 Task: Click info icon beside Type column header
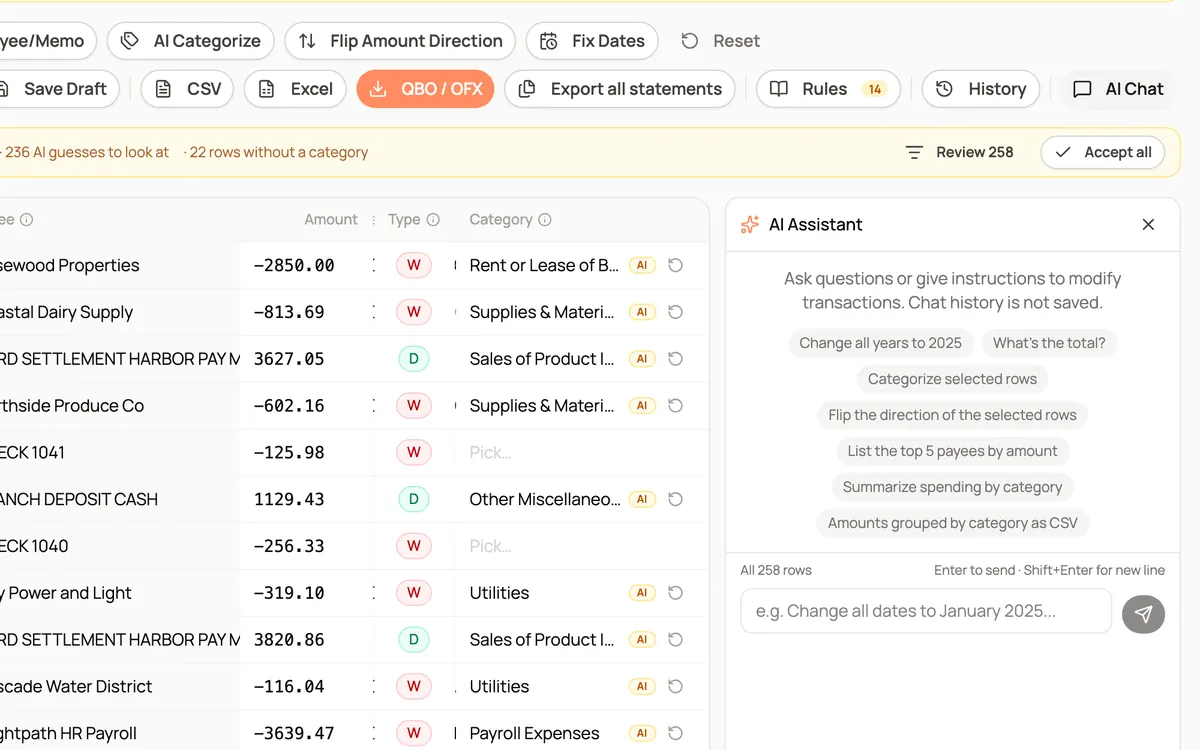click(433, 220)
